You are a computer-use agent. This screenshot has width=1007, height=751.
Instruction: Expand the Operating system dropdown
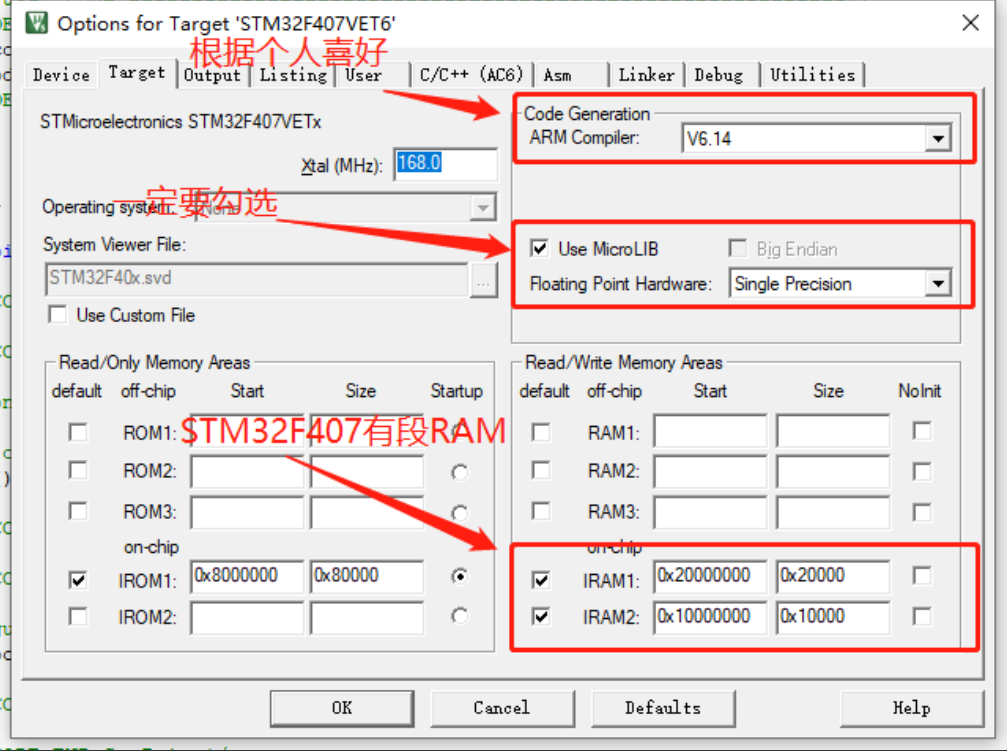[482, 208]
